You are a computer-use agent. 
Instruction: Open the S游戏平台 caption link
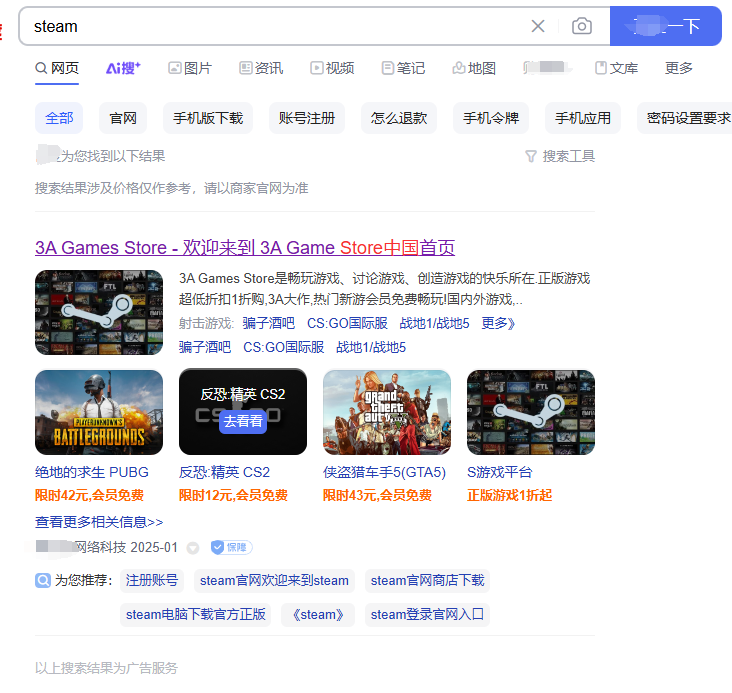point(500,472)
